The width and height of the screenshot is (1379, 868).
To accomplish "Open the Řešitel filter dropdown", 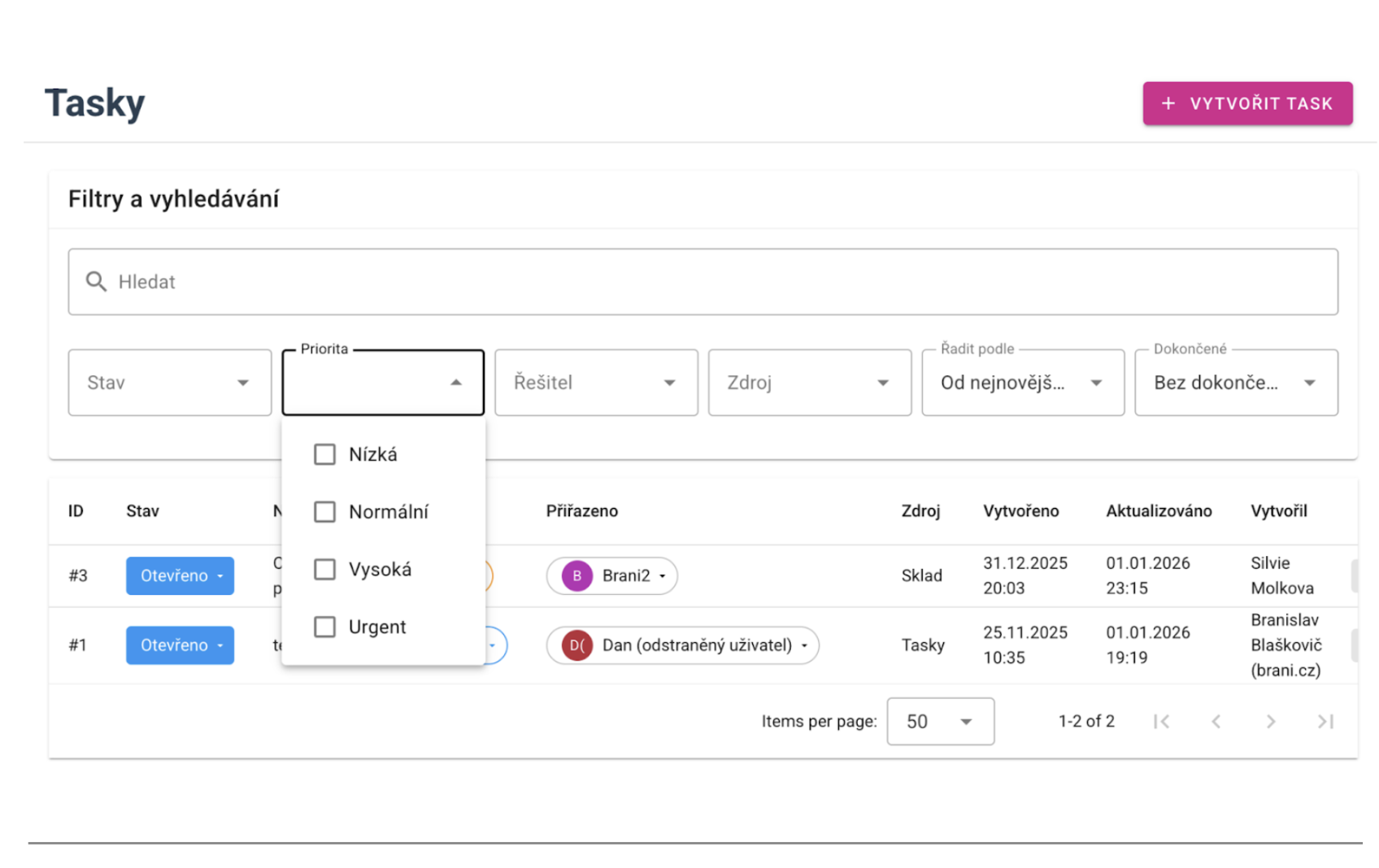I will (596, 382).
